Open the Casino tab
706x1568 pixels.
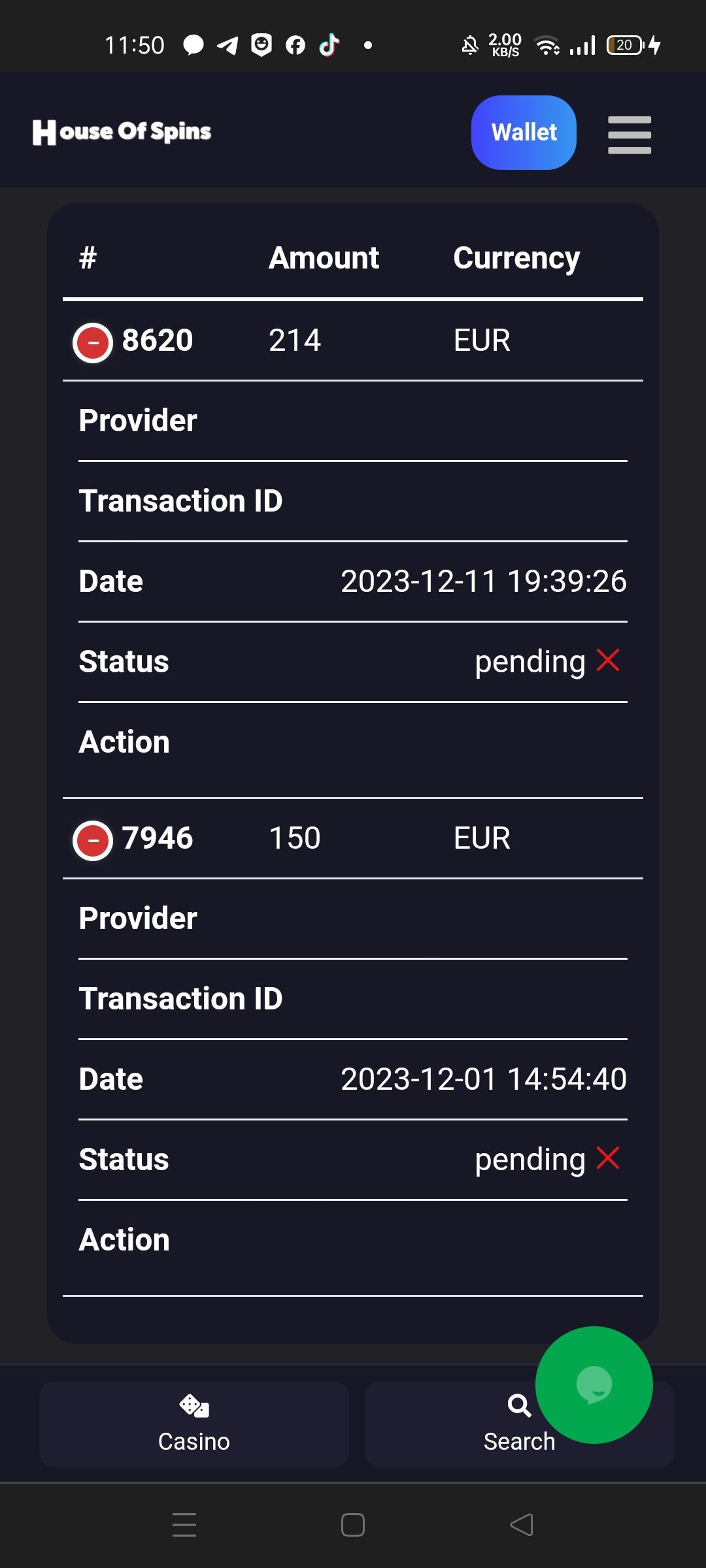(193, 1424)
